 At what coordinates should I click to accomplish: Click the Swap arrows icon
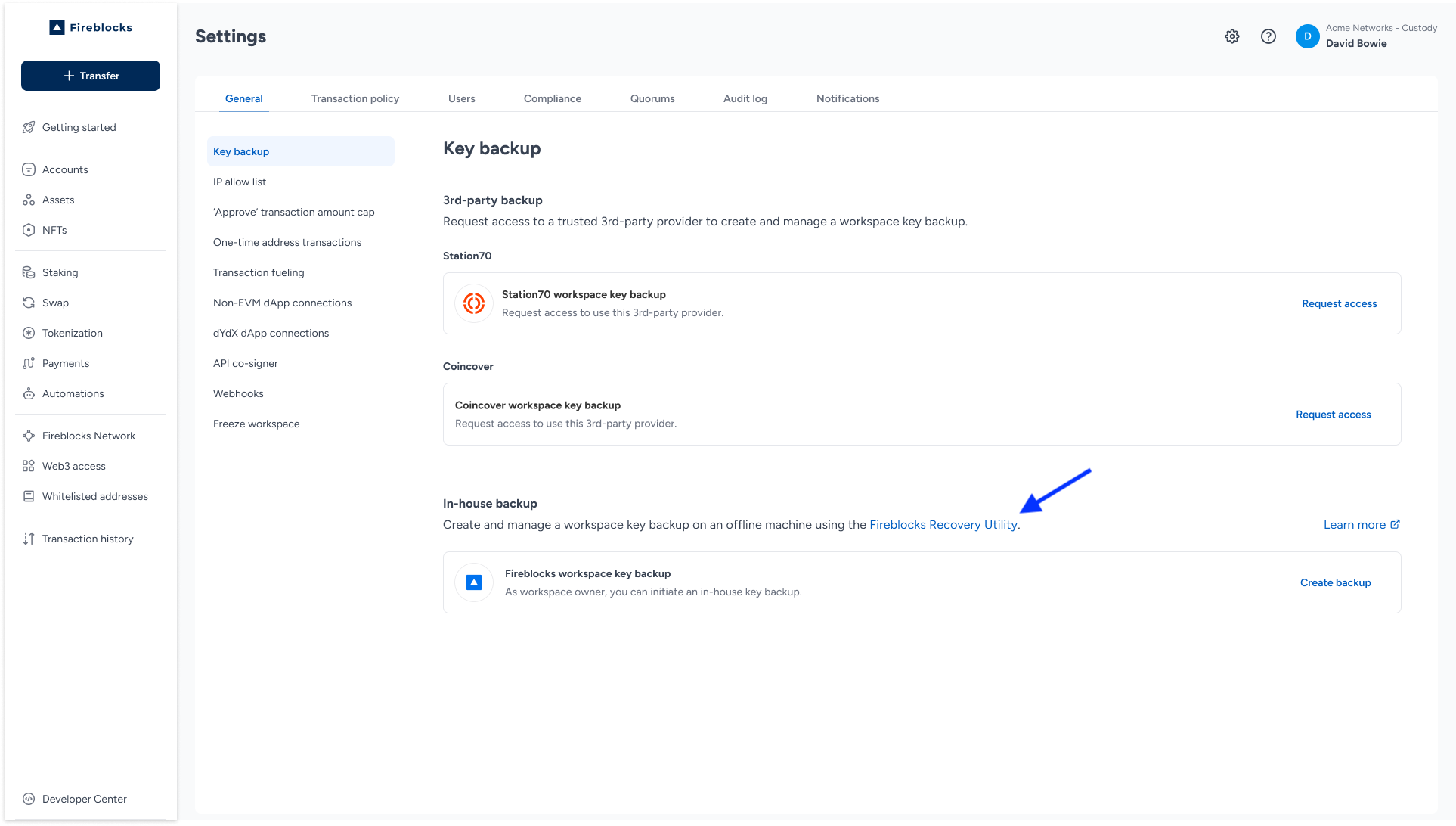tap(29, 303)
